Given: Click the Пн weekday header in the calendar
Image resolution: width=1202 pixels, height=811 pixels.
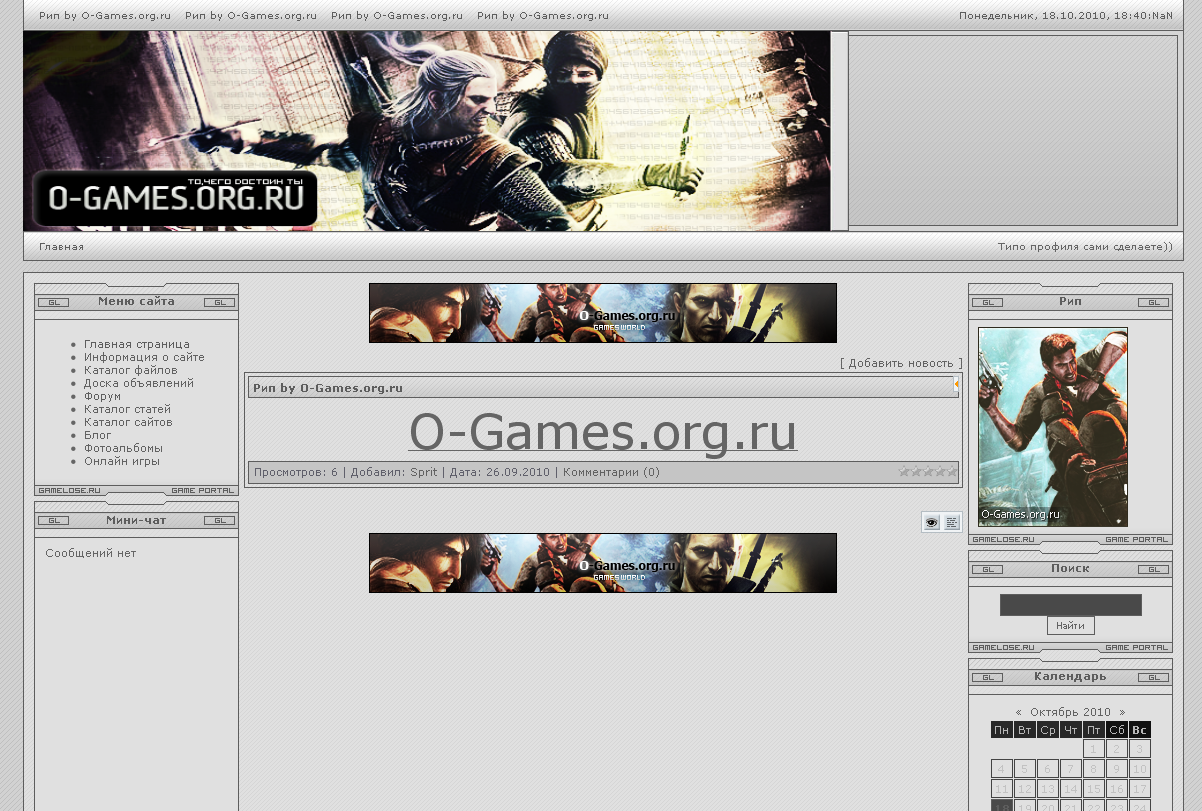Looking at the screenshot, I should pos(1002,730).
